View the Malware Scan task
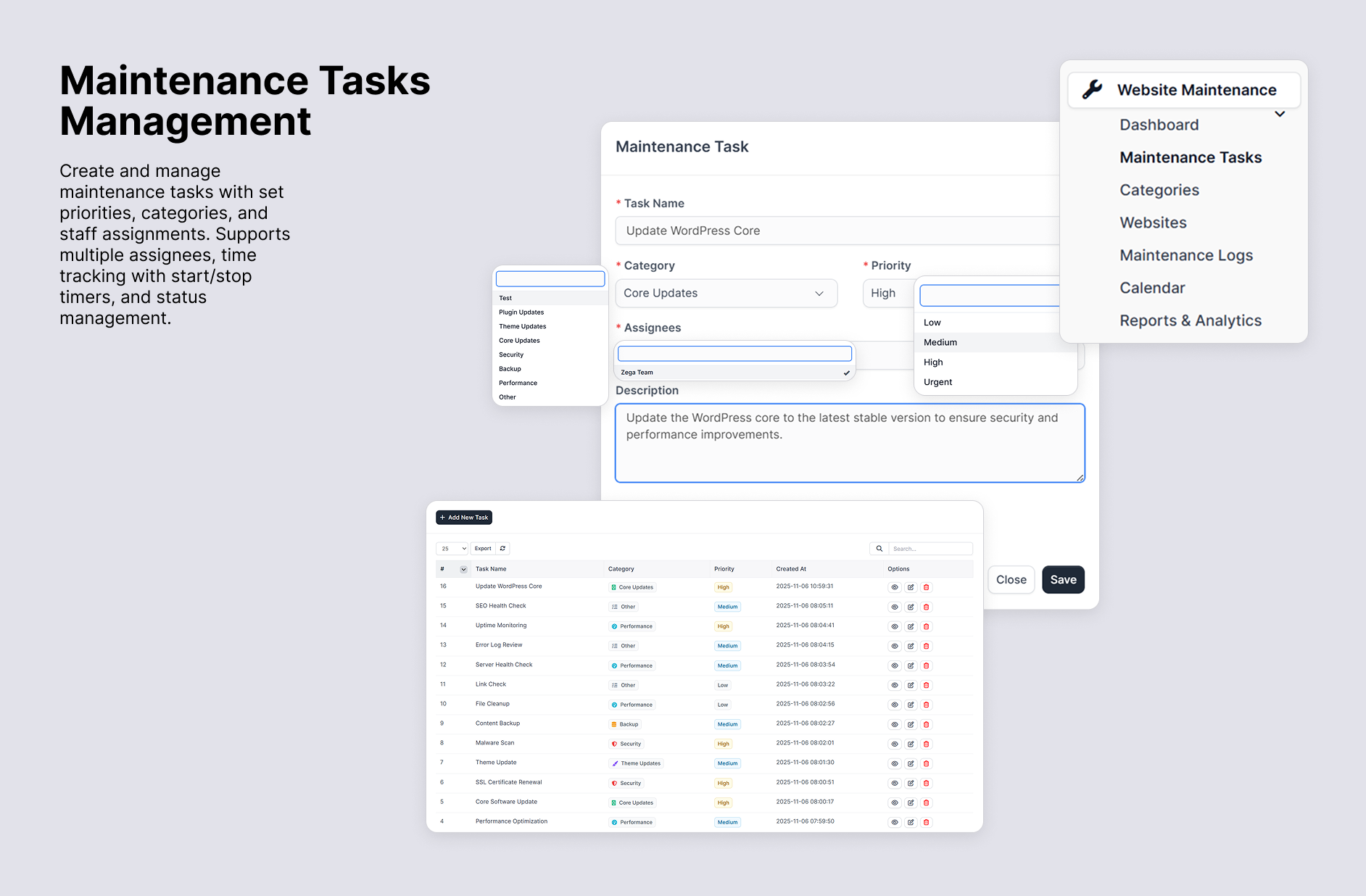 click(894, 743)
